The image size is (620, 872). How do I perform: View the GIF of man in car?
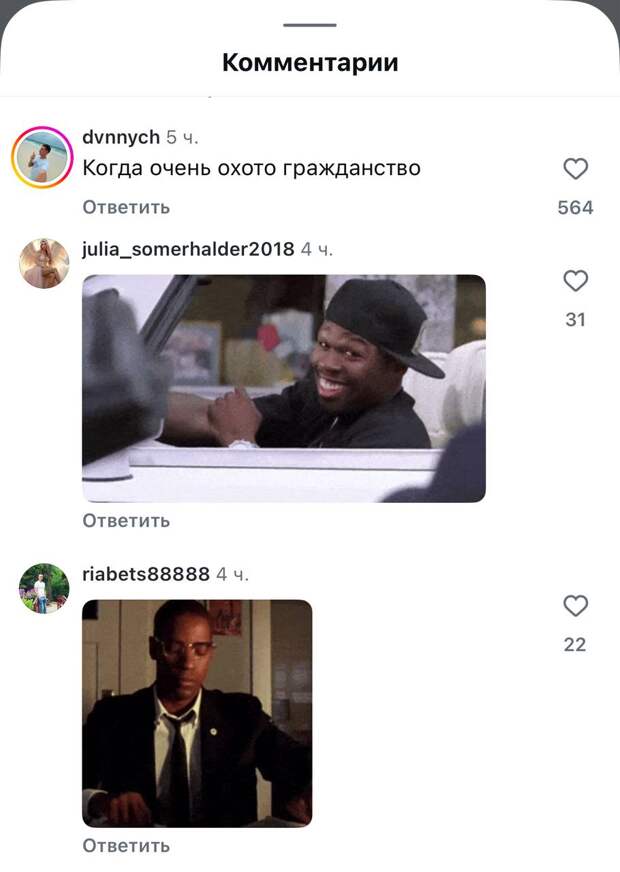[284, 389]
